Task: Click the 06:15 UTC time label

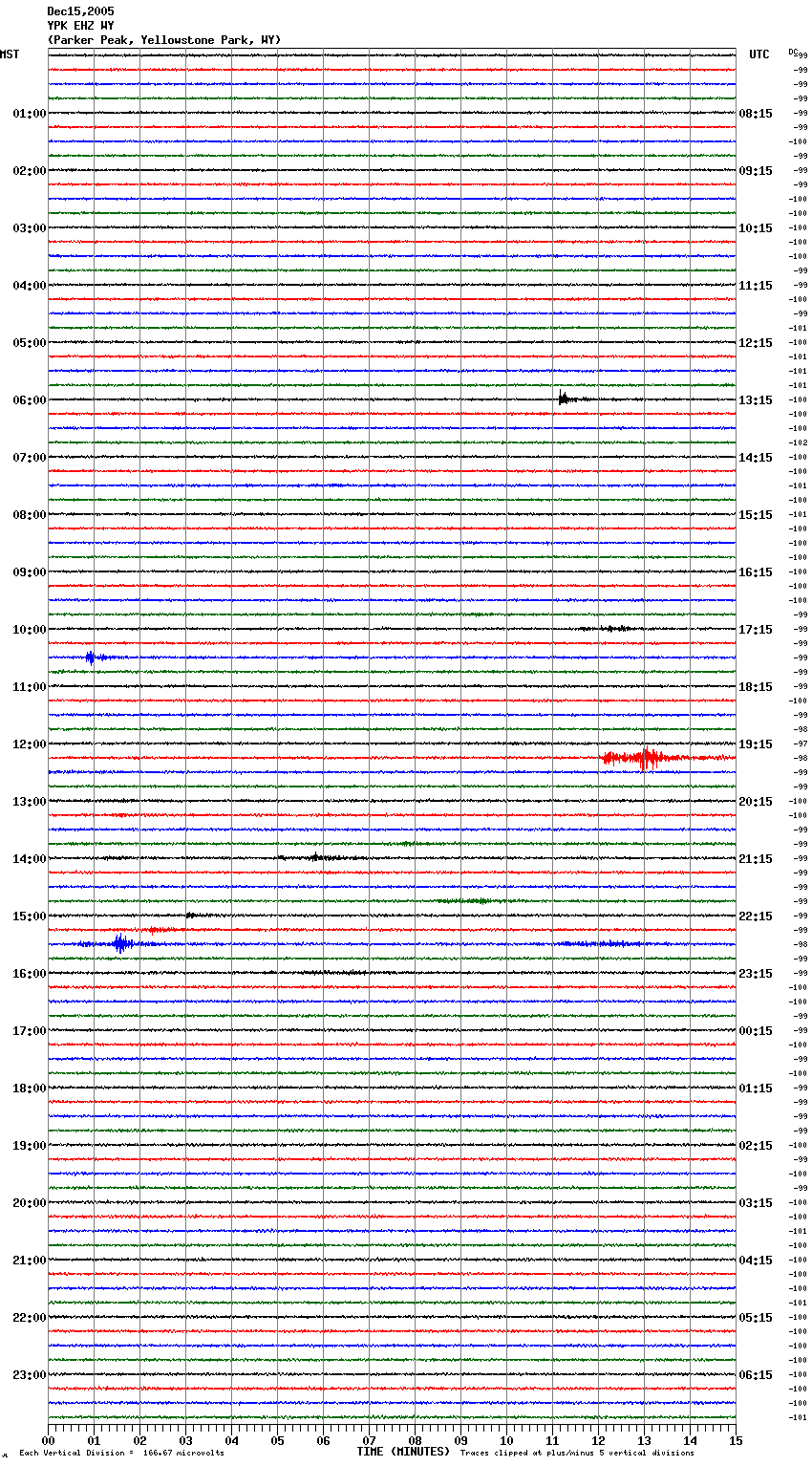Action: click(x=756, y=1375)
